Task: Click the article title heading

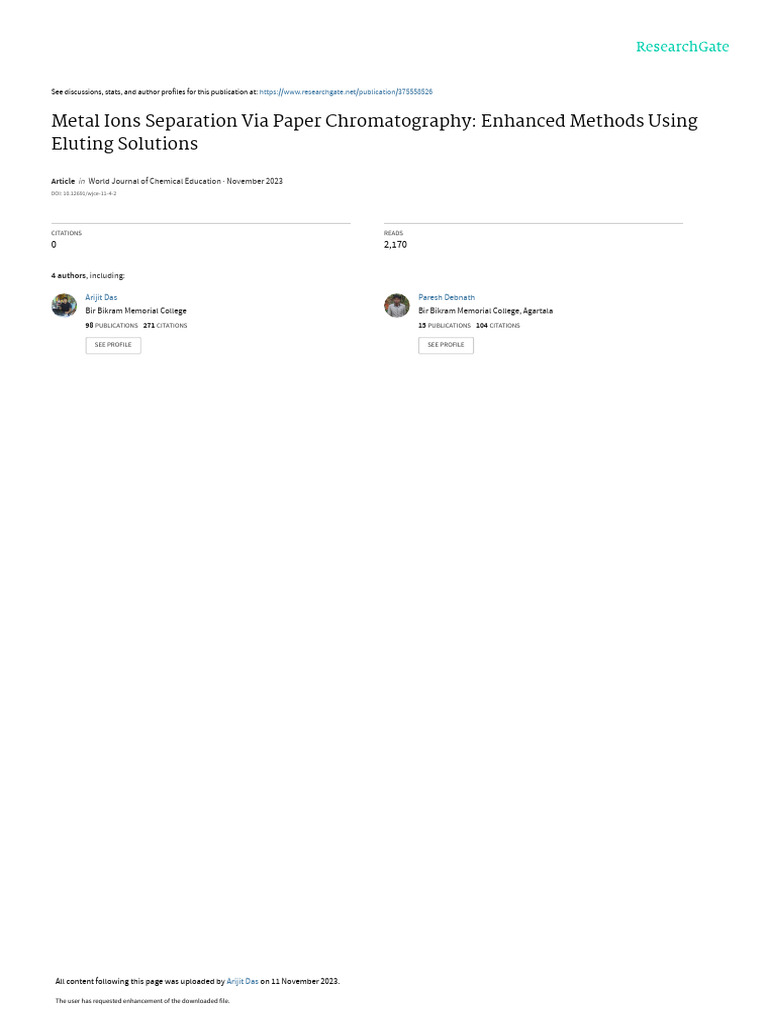Action: [x=374, y=132]
